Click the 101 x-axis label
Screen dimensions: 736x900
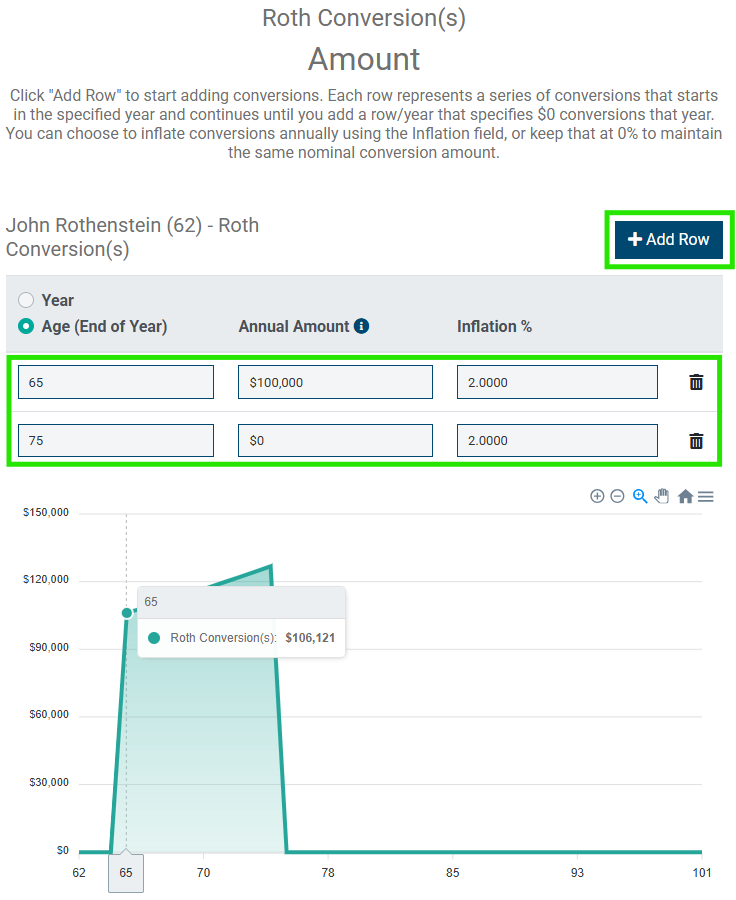[702, 872]
